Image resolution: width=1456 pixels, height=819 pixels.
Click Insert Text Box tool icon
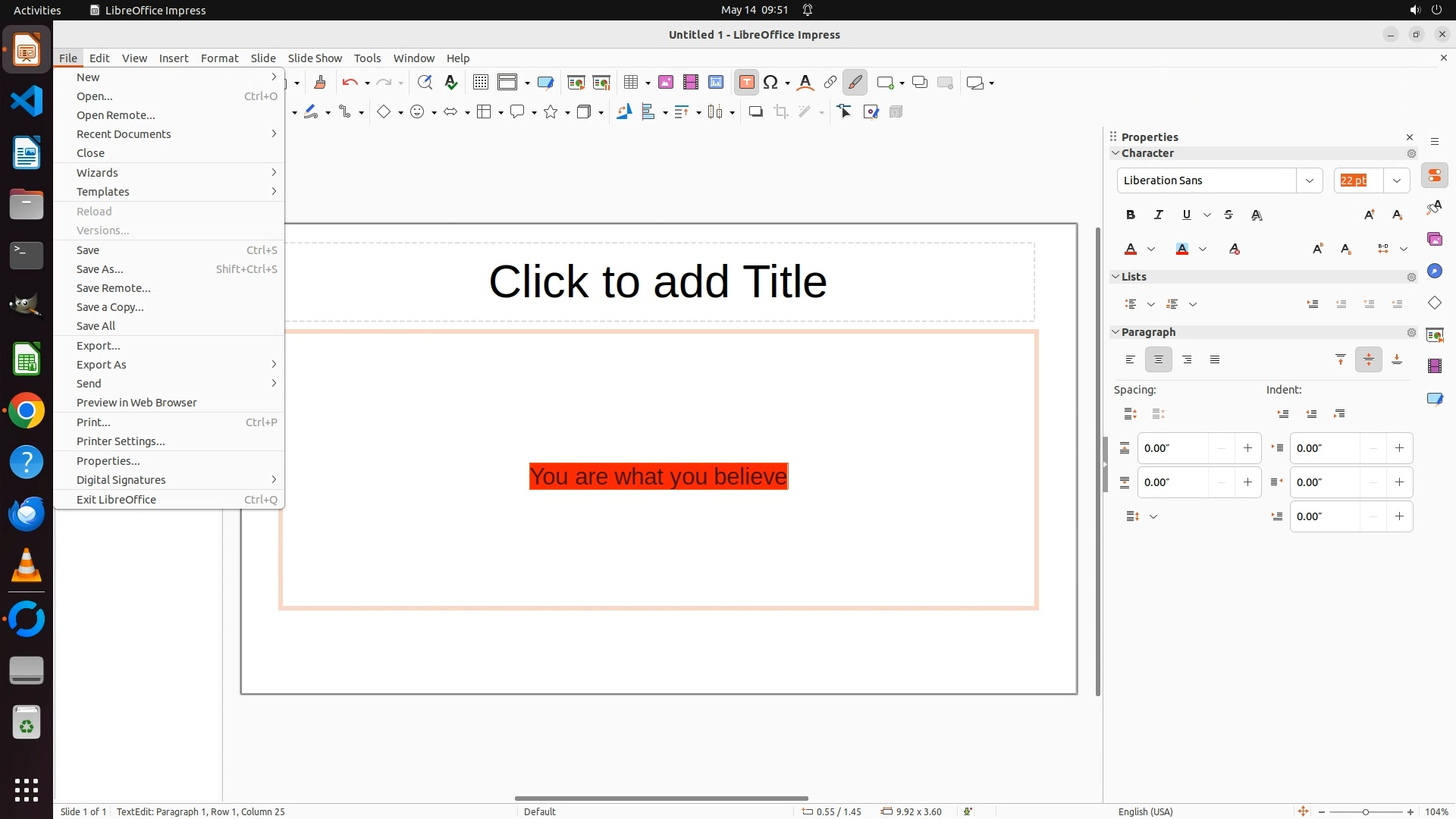point(746,83)
